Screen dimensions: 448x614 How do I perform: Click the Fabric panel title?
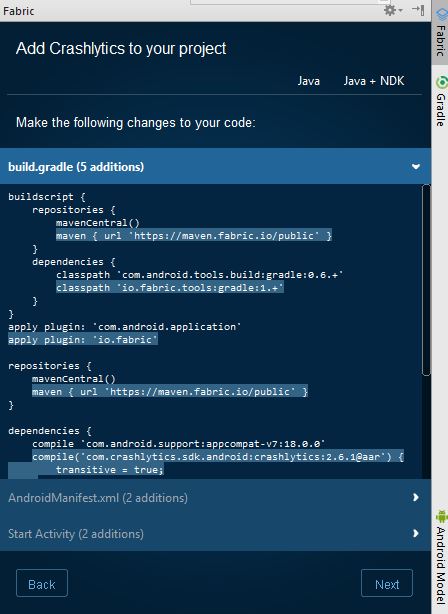(x=18, y=11)
